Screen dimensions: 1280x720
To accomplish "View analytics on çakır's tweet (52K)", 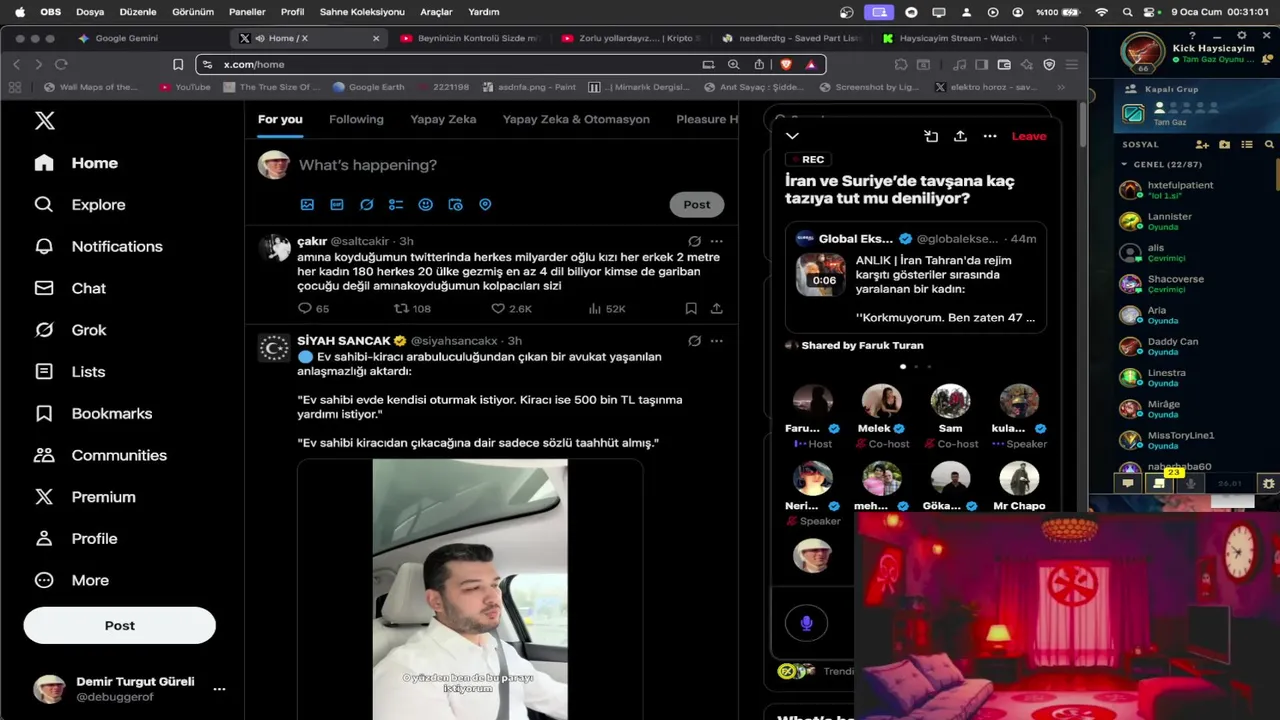I will [x=606, y=309].
